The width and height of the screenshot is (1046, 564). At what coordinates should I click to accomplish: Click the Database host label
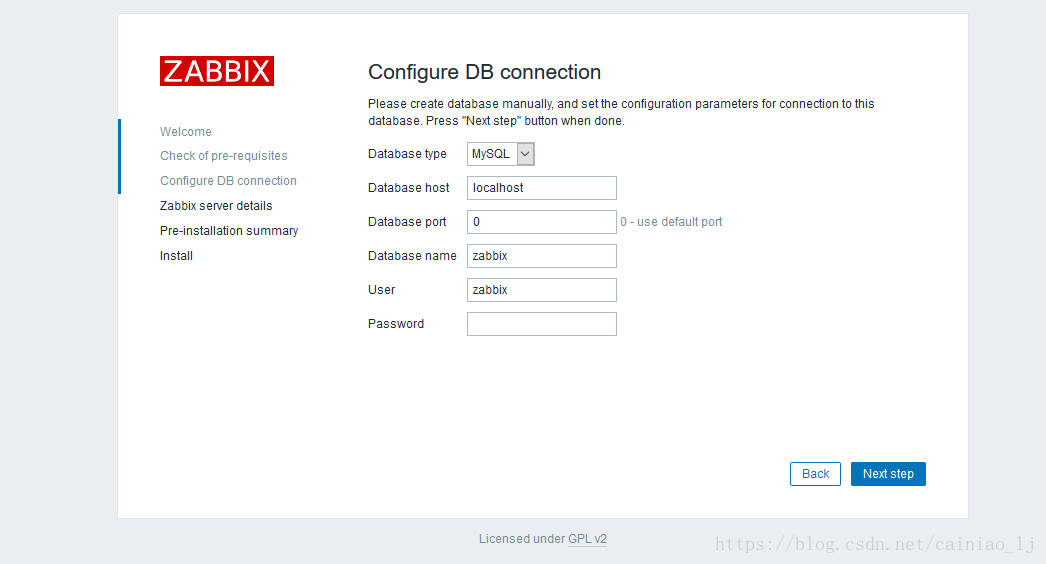click(x=408, y=188)
